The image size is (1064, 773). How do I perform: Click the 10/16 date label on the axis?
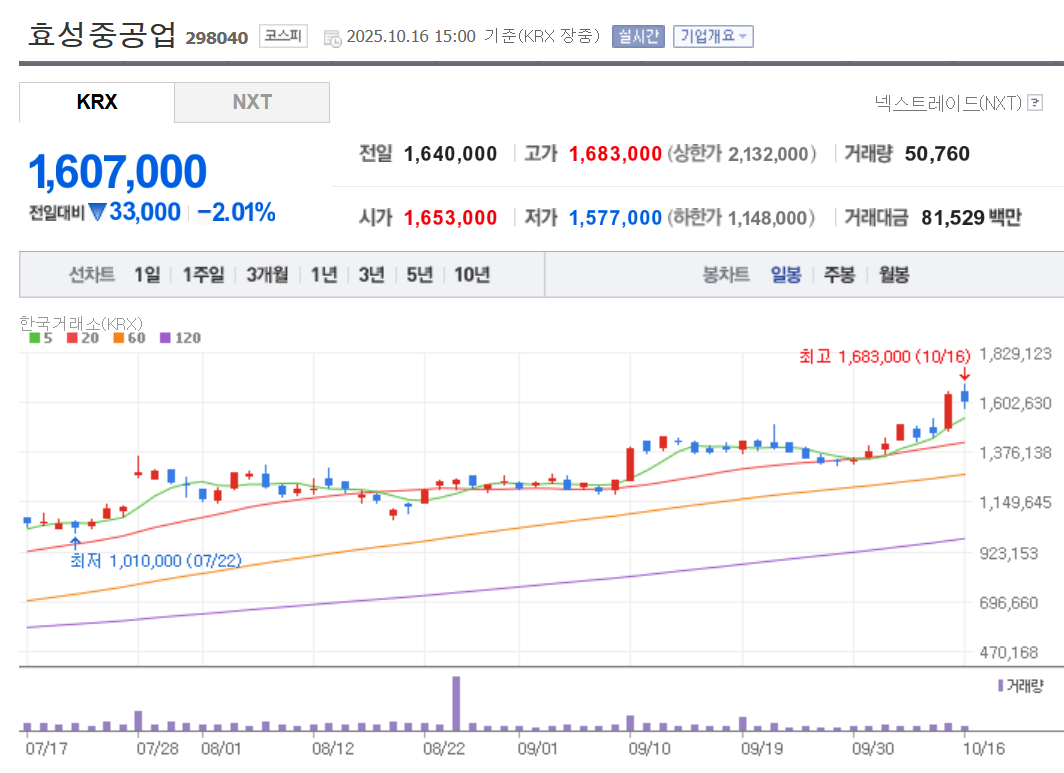[984, 749]
